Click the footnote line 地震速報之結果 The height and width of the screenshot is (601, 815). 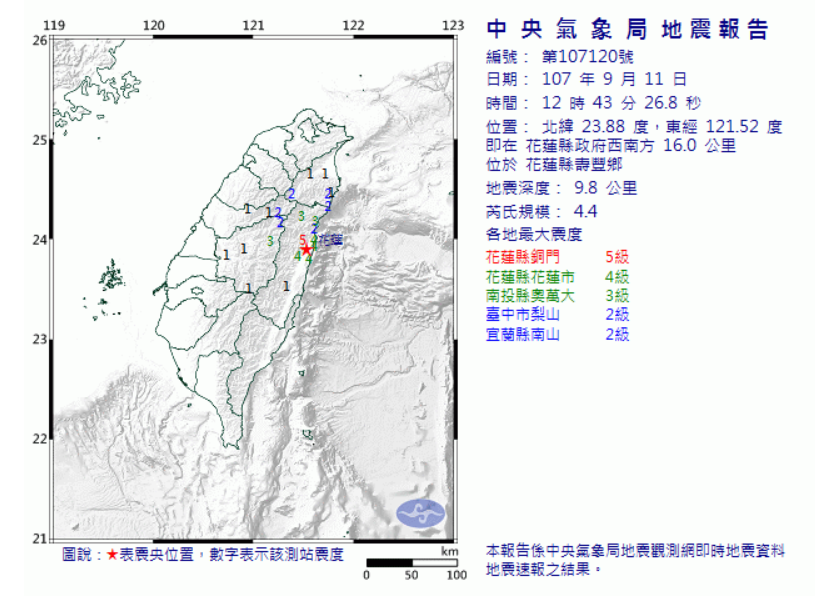coord(544,570)
